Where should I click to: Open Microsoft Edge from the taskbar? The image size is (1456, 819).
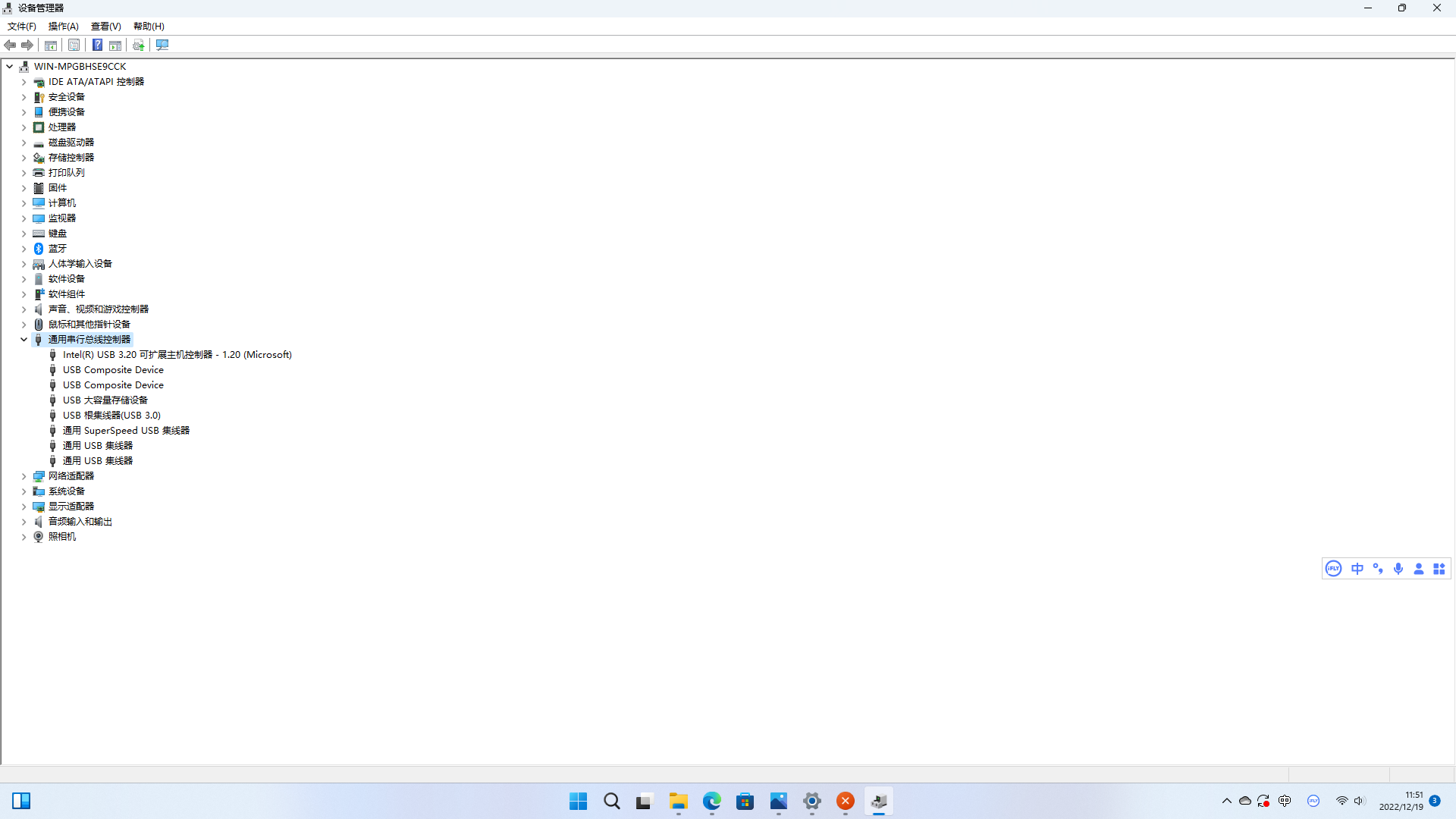coord(711,802)
